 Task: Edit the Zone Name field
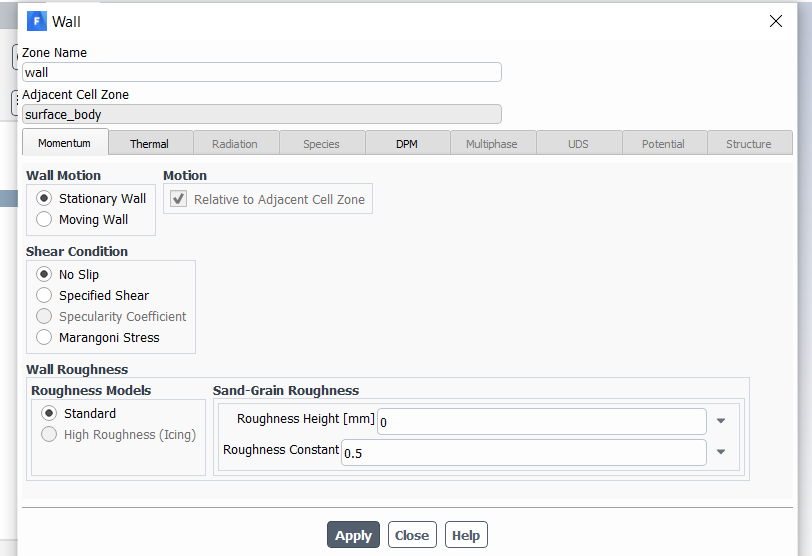[262, 72]
